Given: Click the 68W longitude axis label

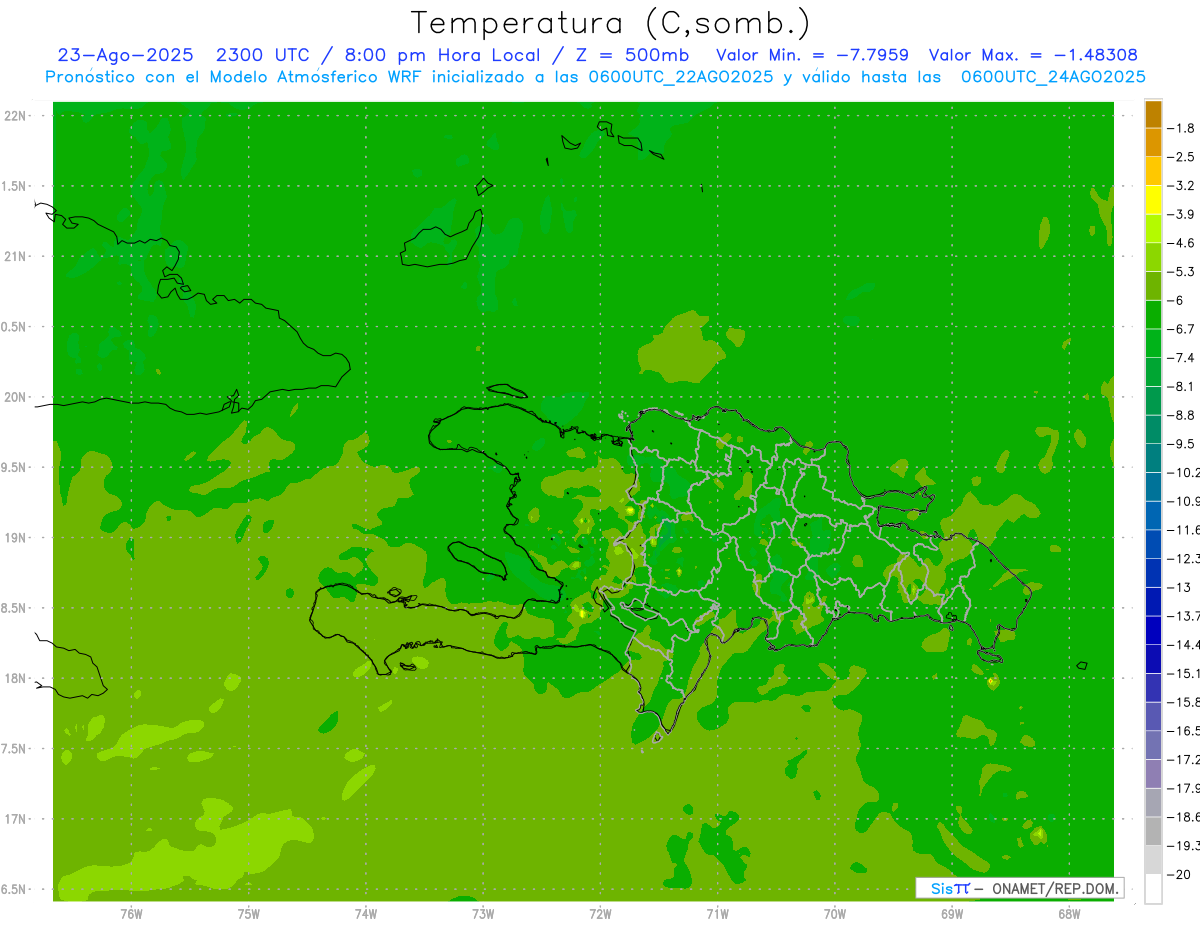Looking at the screenshot, I should click(x=1069, y=913).
